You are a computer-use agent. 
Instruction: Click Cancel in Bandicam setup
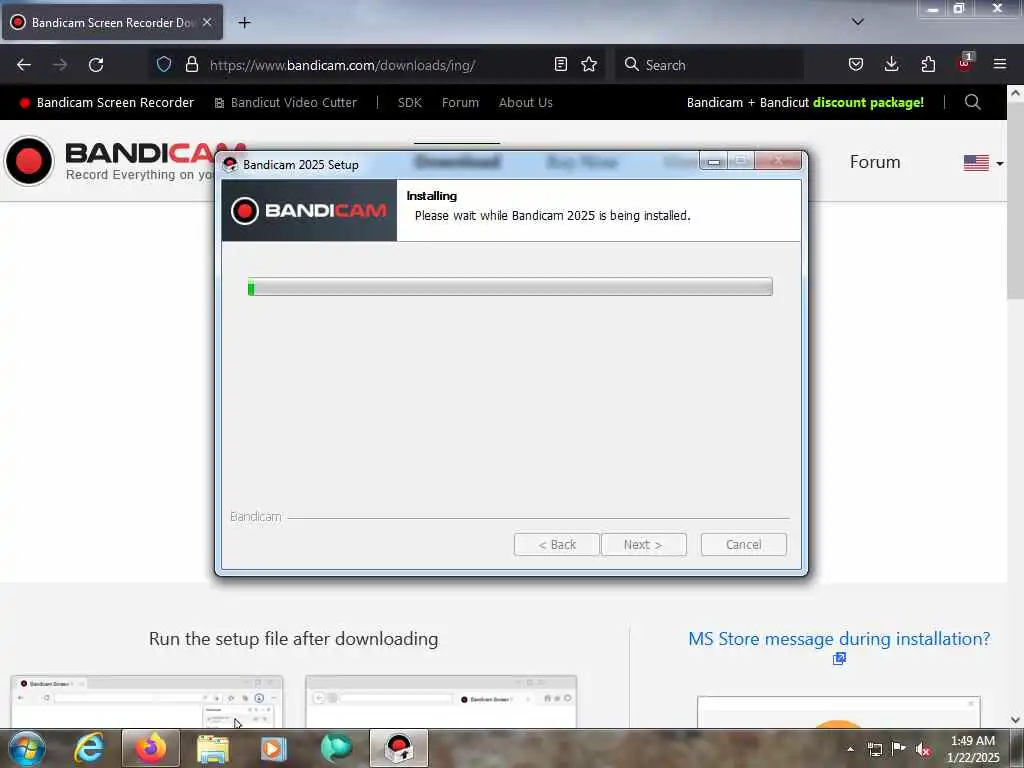744,545
